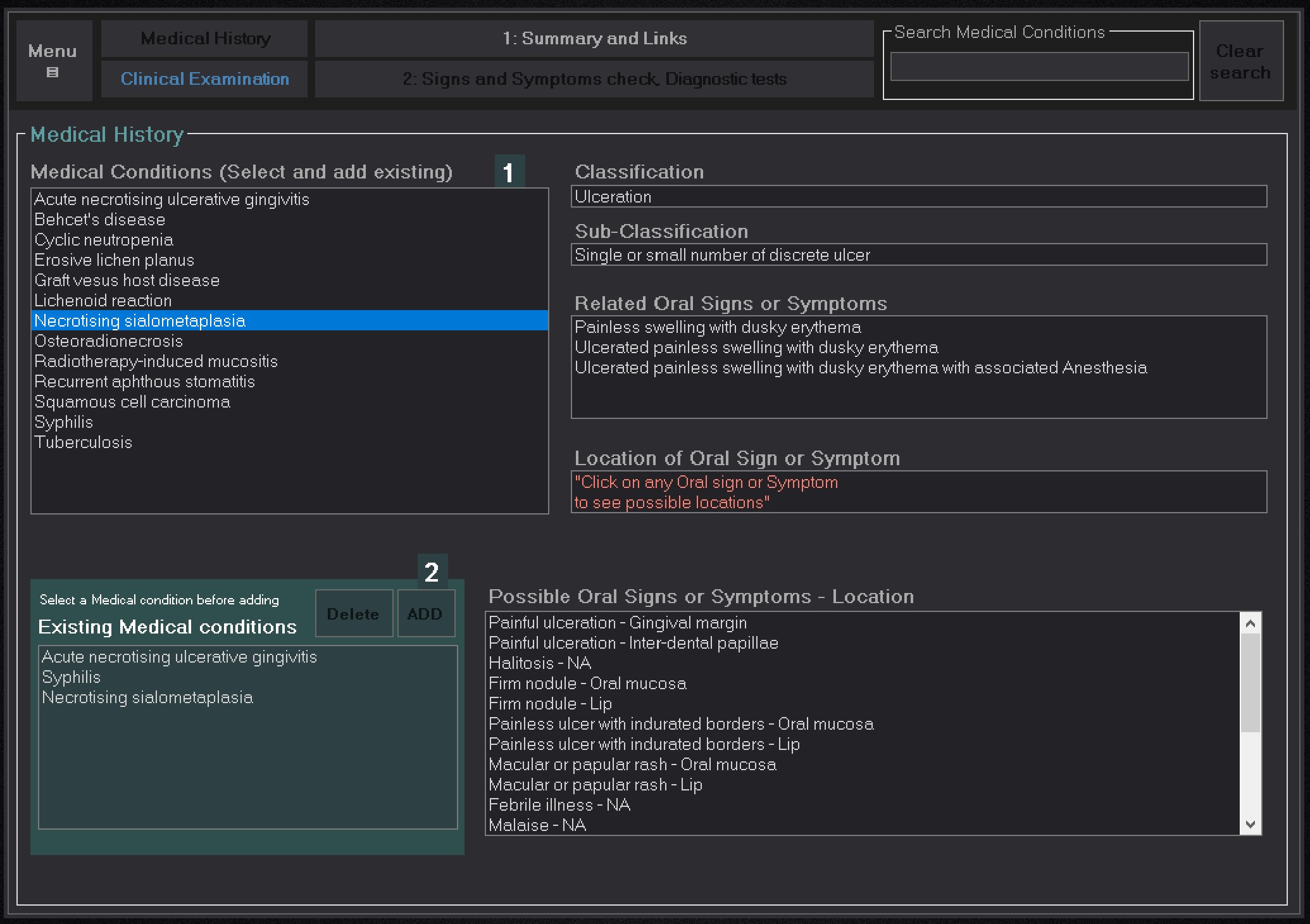Open 2: Signs and Symptoms check section
The width and height of the screenshot is (1310, 924).
(594, 79)
